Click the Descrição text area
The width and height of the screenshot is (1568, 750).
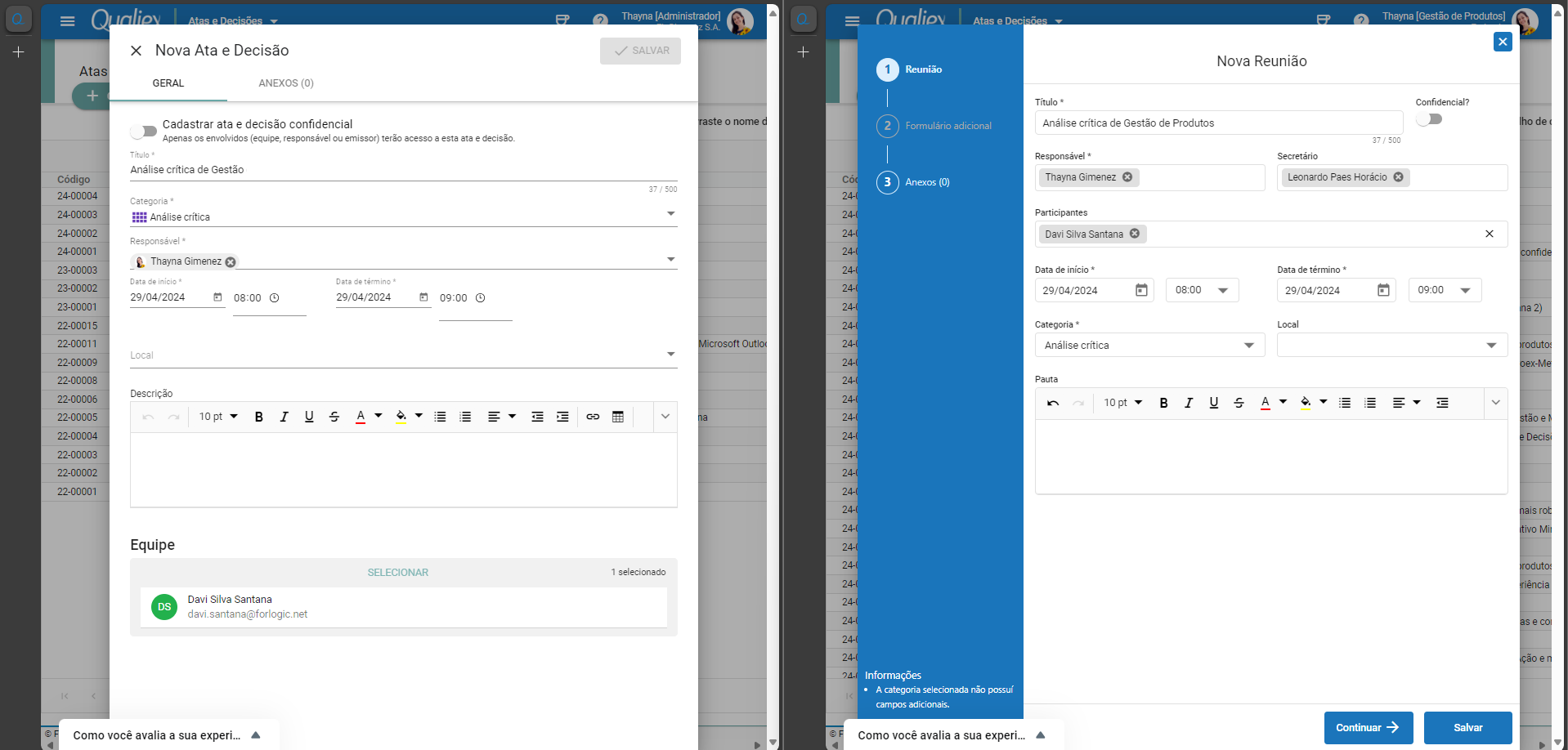click(404, 470)
